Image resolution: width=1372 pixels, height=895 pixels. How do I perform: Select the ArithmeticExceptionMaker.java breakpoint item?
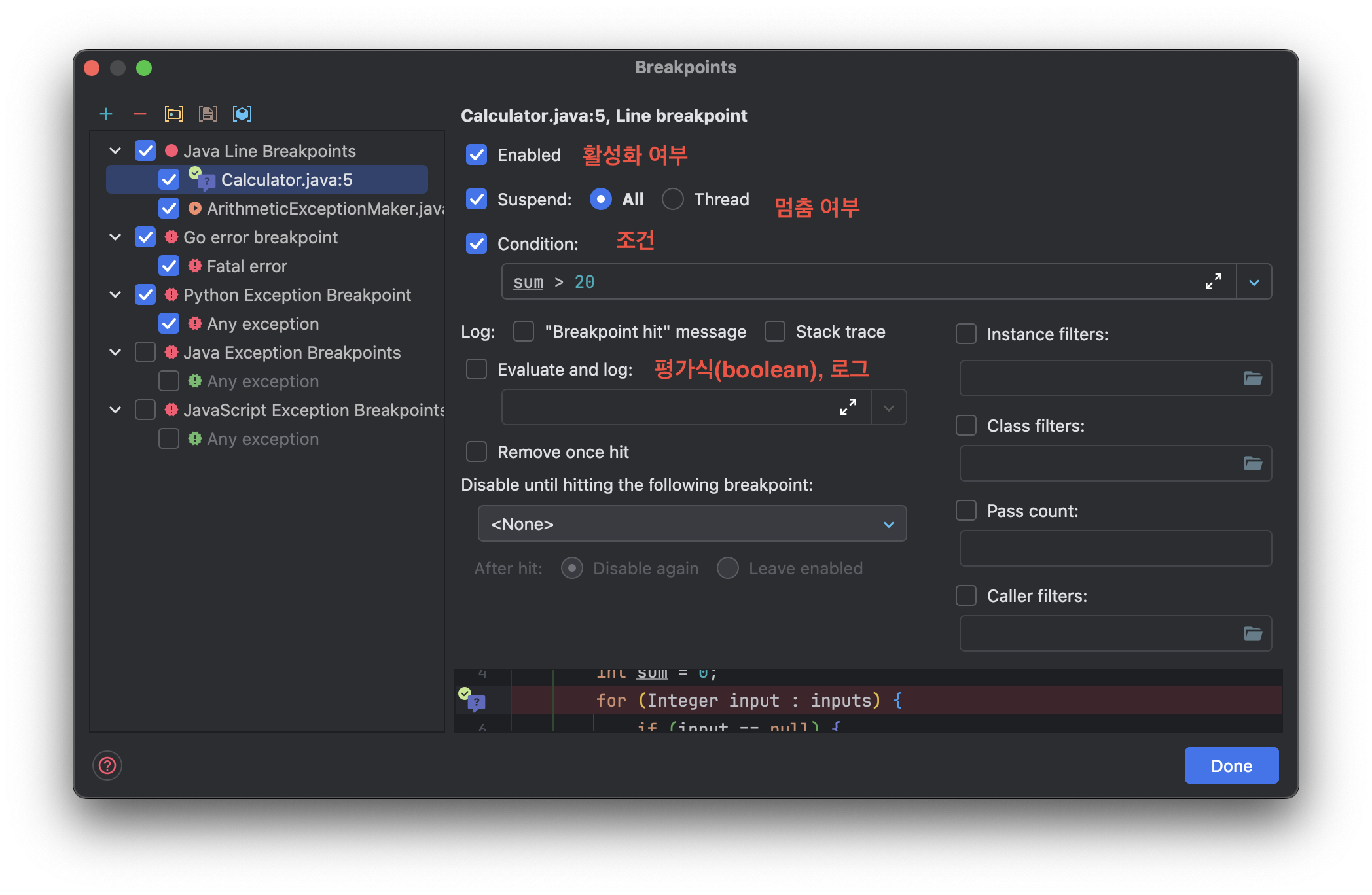click(x=325, y=209)
